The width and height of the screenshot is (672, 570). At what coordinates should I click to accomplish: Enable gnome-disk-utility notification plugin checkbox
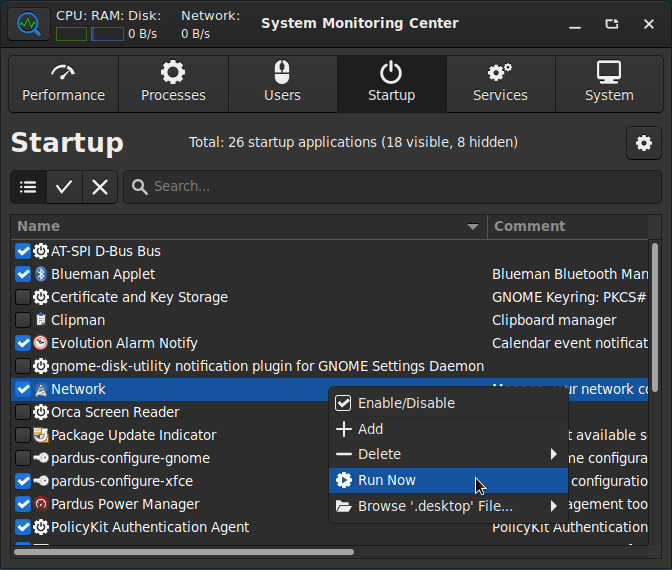(x=23, y=366)
